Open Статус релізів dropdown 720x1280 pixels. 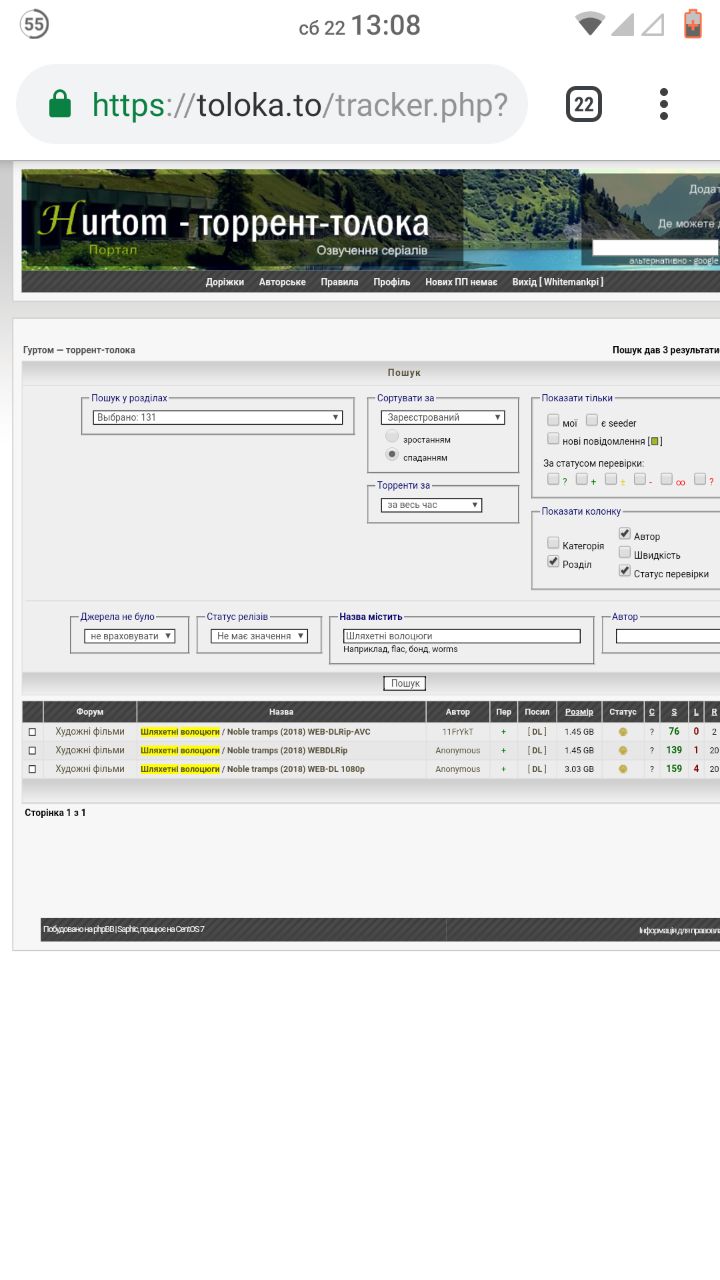[x=260, y=636]
